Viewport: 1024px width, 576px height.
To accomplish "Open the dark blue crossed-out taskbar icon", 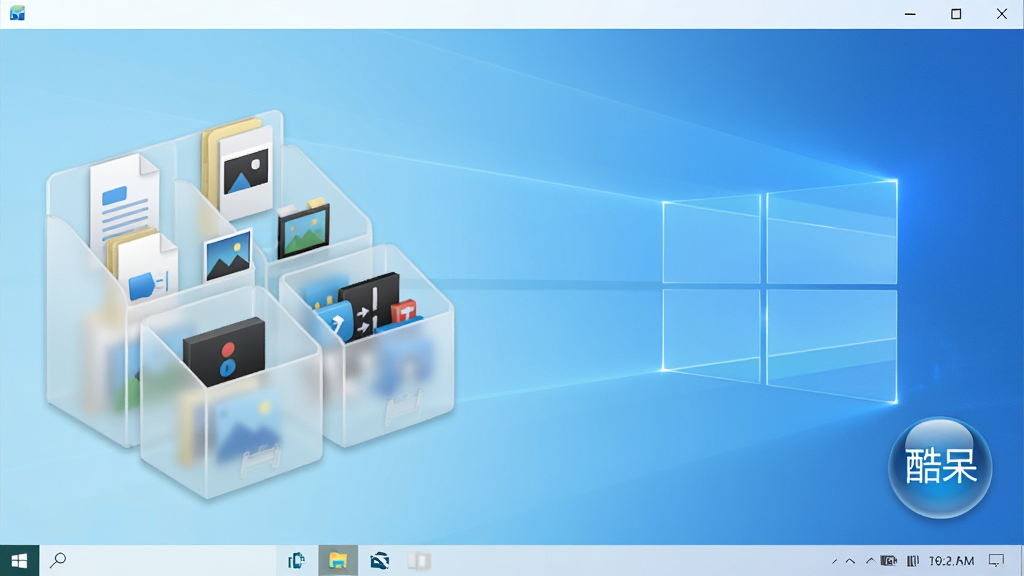I will pyautogui.click(x=379, y=560).
